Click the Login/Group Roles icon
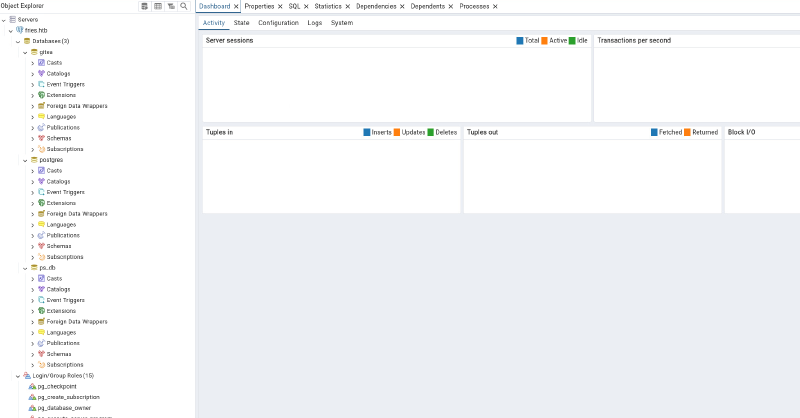The image size is (800, 418). pos(27,376)
